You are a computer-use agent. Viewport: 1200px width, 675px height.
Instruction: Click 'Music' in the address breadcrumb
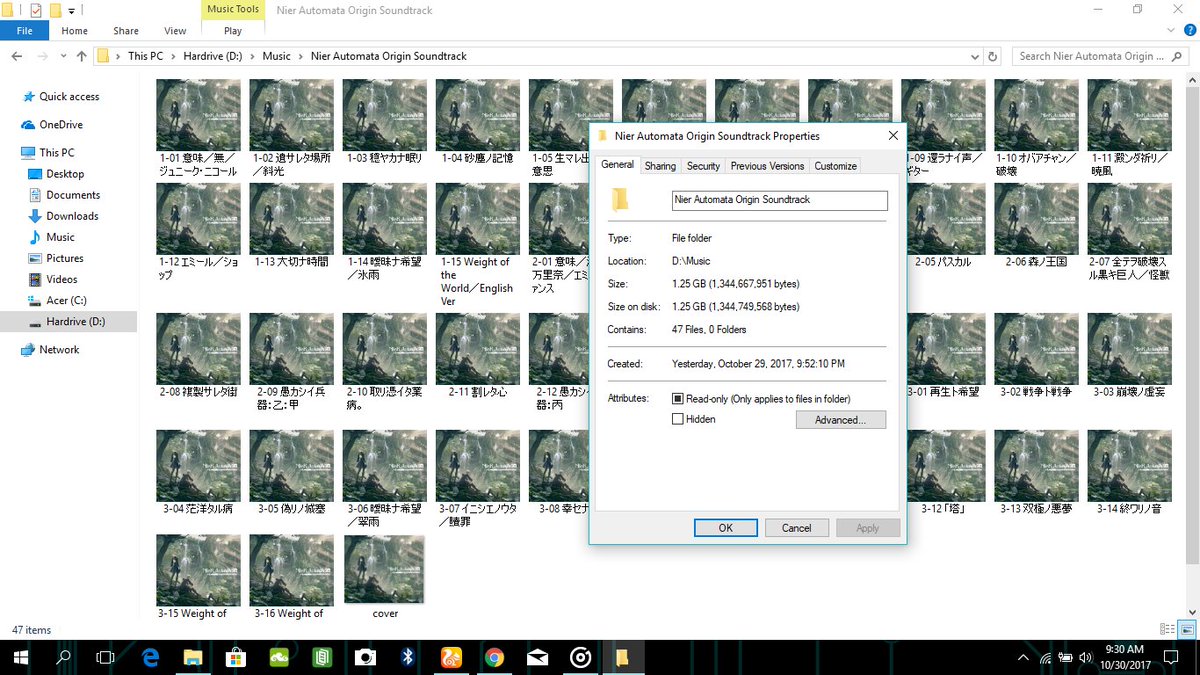(276, 56)
